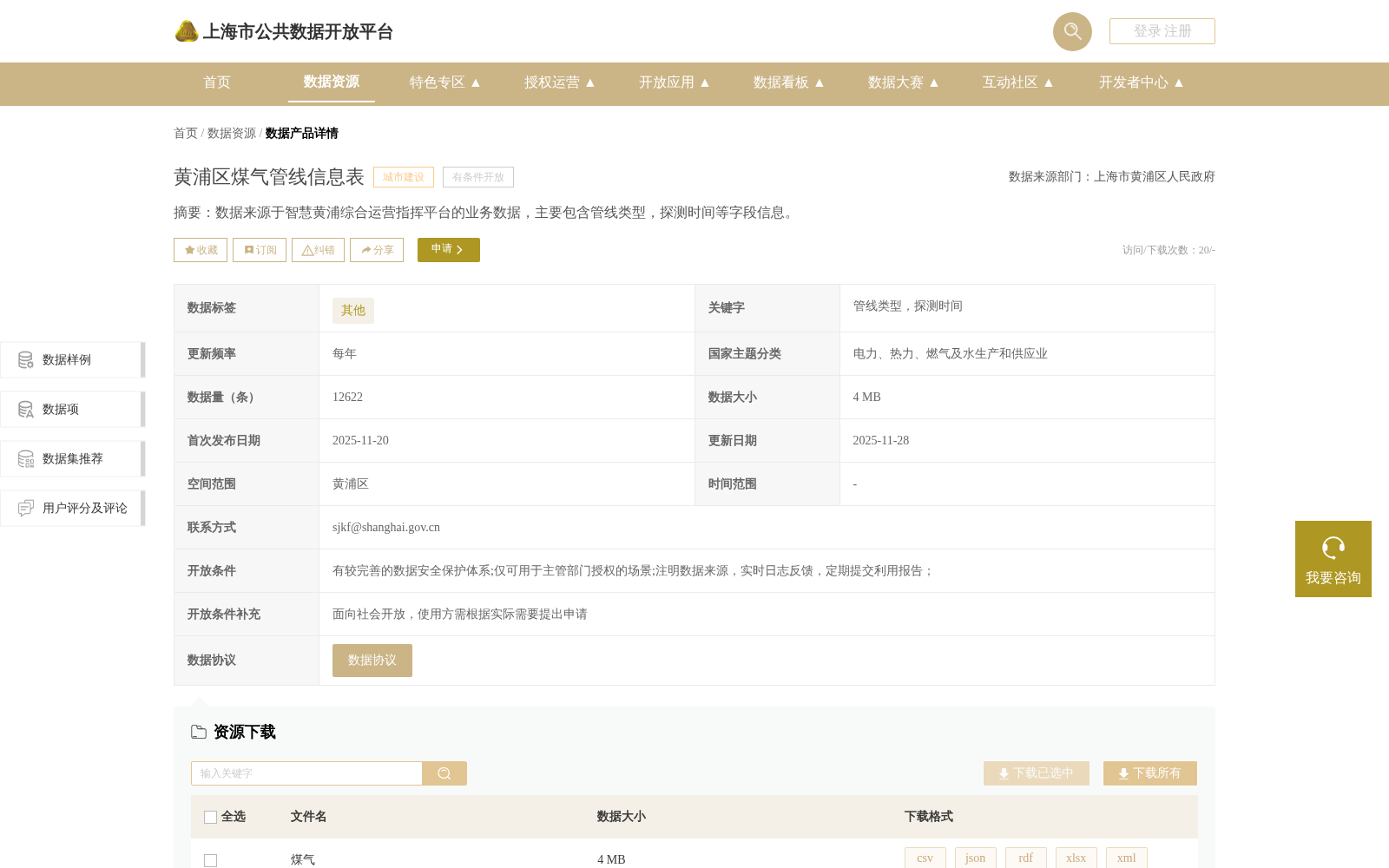Click 下载已选中 button
Screen dimensions: 1389x868
coord(1037,773)
